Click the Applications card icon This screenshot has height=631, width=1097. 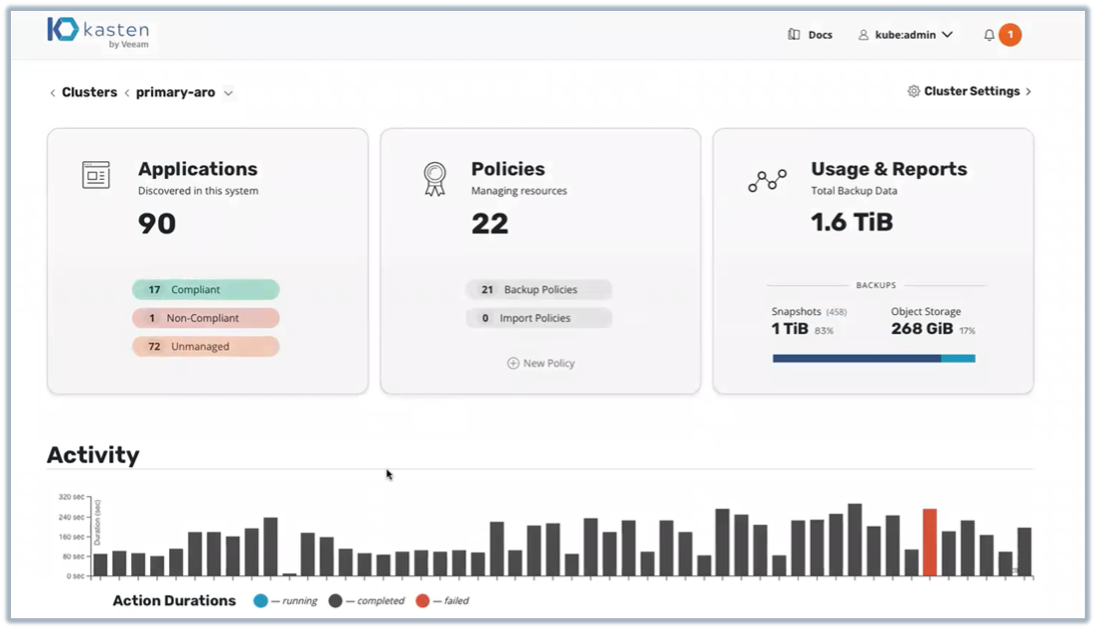(x=96, y=175)
